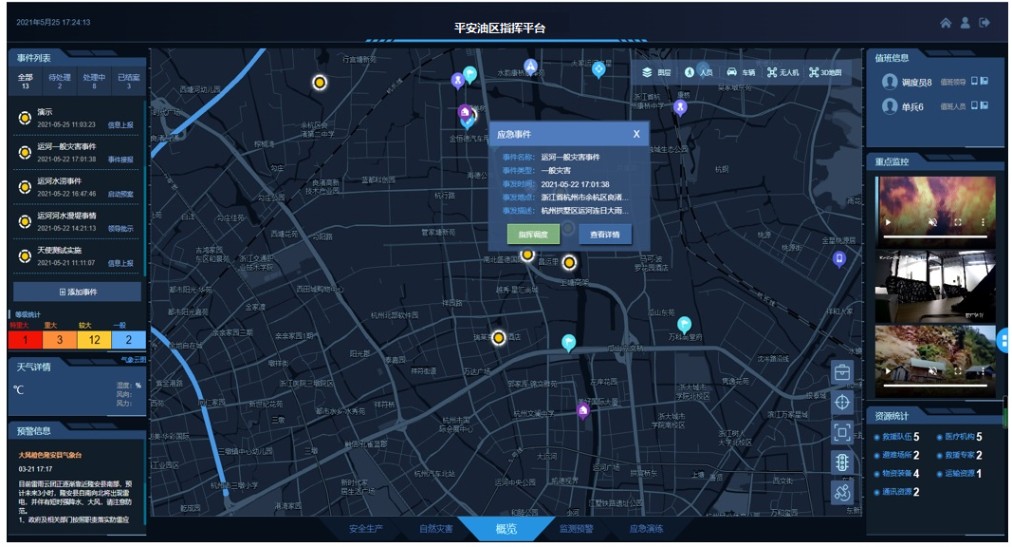Toggle the 人员 personnel map filter
1012x547 pixels.
click(698, 72)
